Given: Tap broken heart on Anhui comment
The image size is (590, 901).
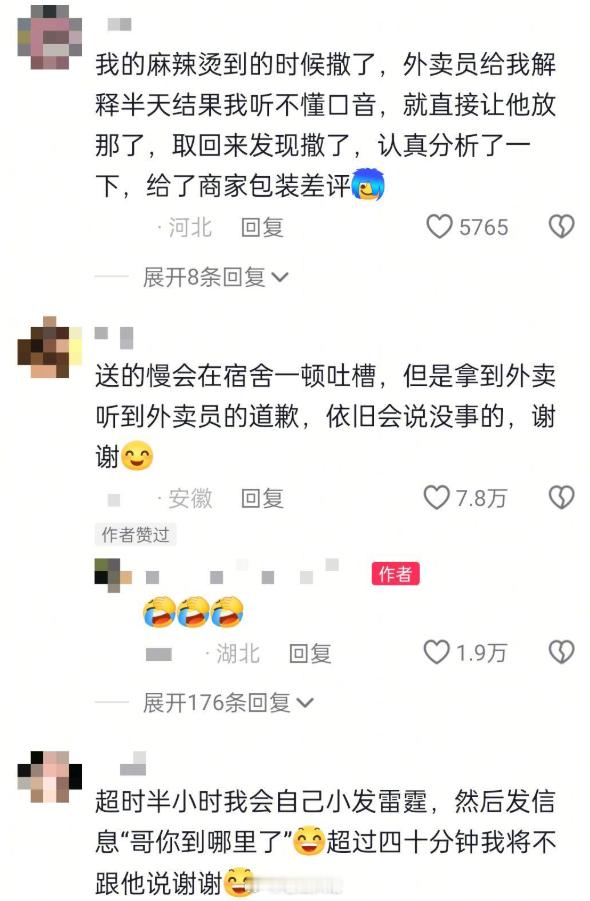Looking at the screenshot, I should (x=561, y=498).
